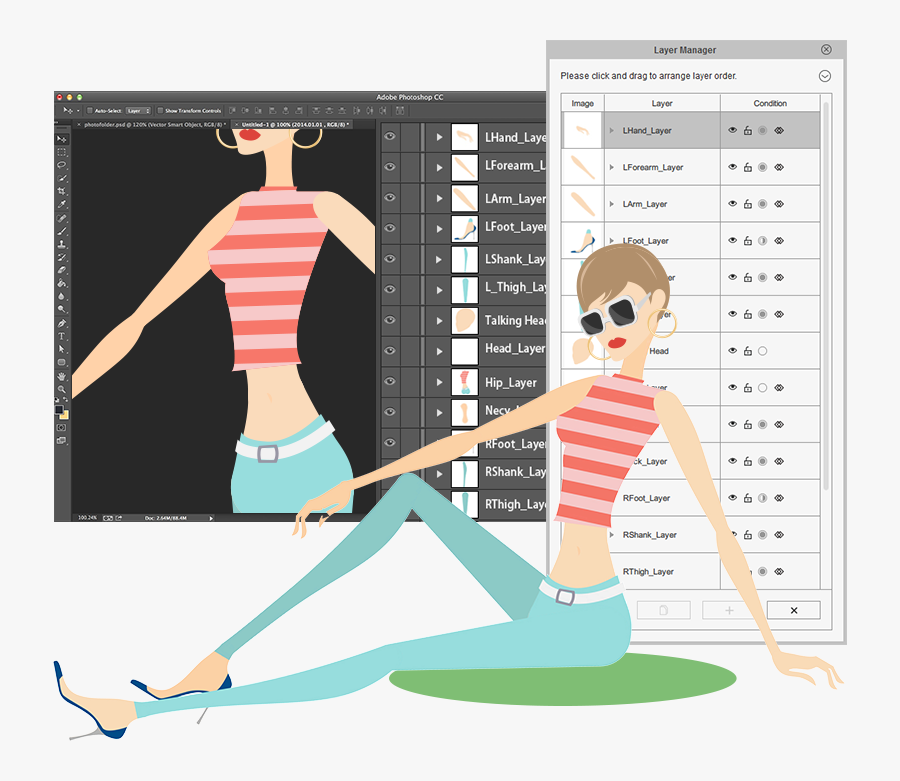This screenshot has height=781, width=900.
Task: Check Show Transform Controls option
Action: click(159, 110)
